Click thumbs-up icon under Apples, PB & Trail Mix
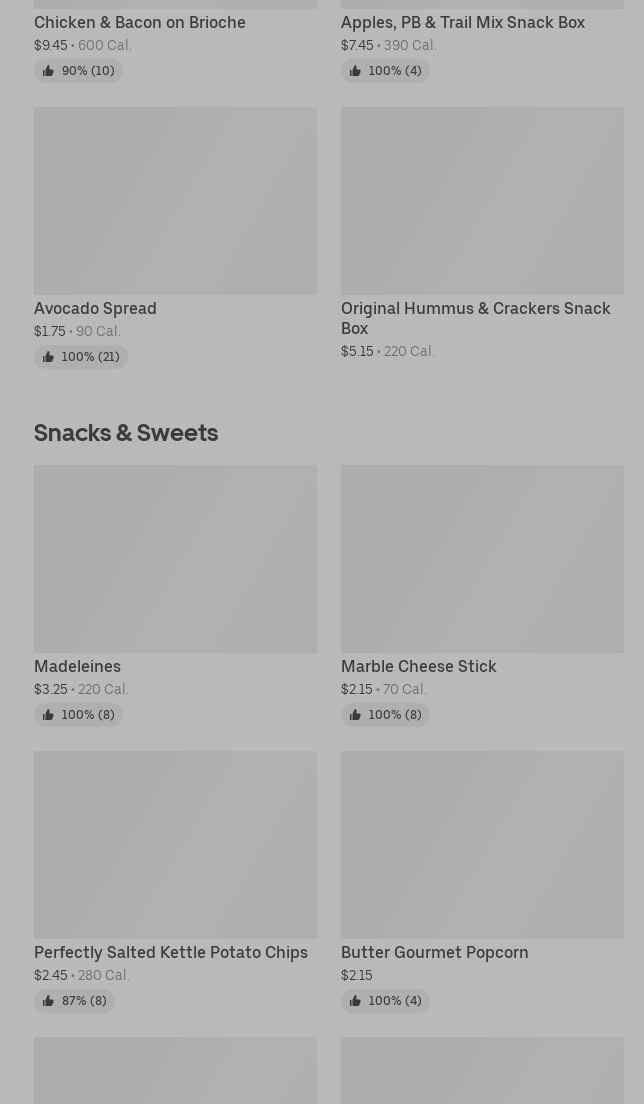Image resolution: width=644 pixels, height=1104 pixels. pyautogui.click(x=355, y=71)
